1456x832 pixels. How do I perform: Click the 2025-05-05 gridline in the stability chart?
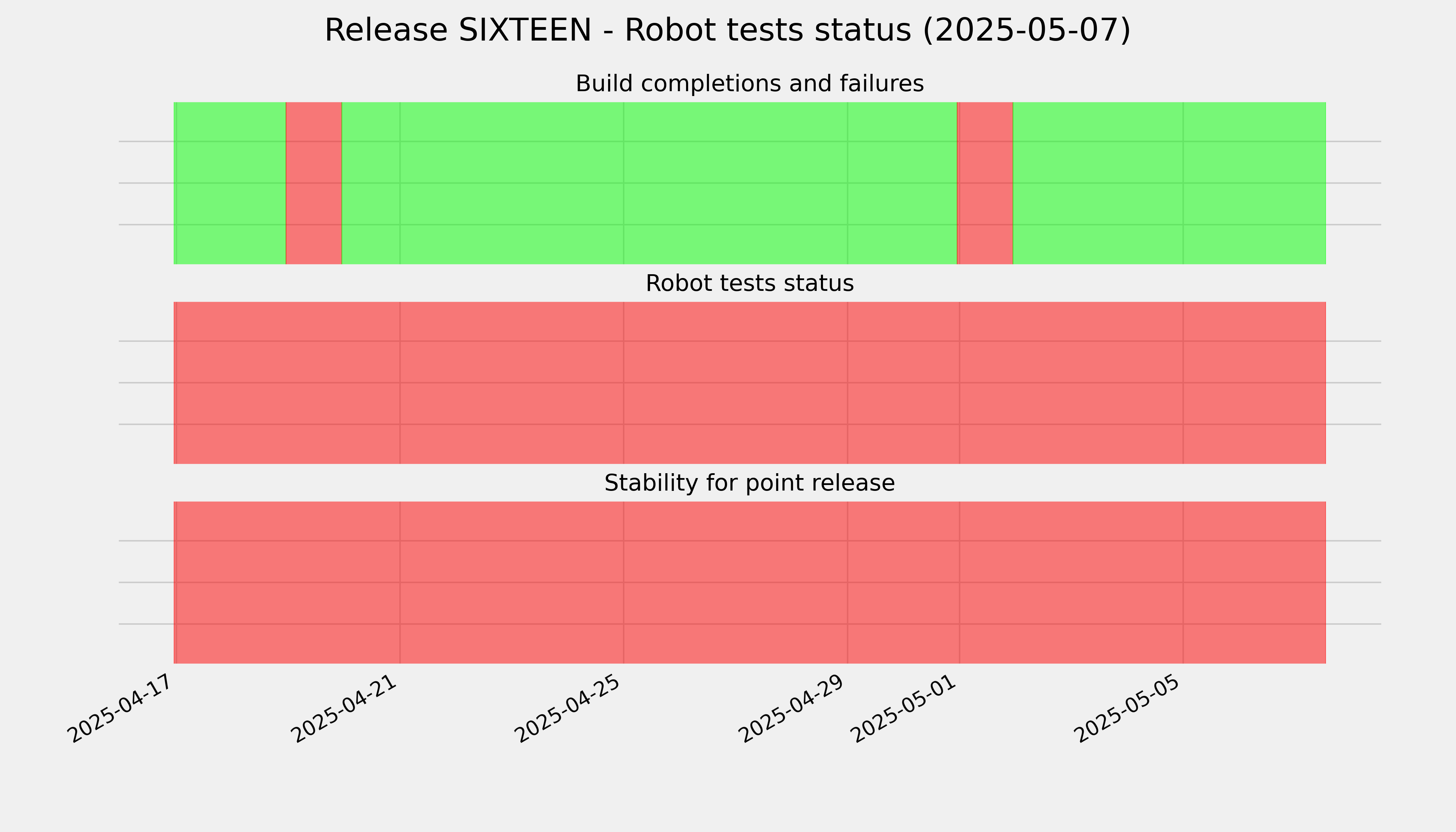click(x=1183, y=583)
